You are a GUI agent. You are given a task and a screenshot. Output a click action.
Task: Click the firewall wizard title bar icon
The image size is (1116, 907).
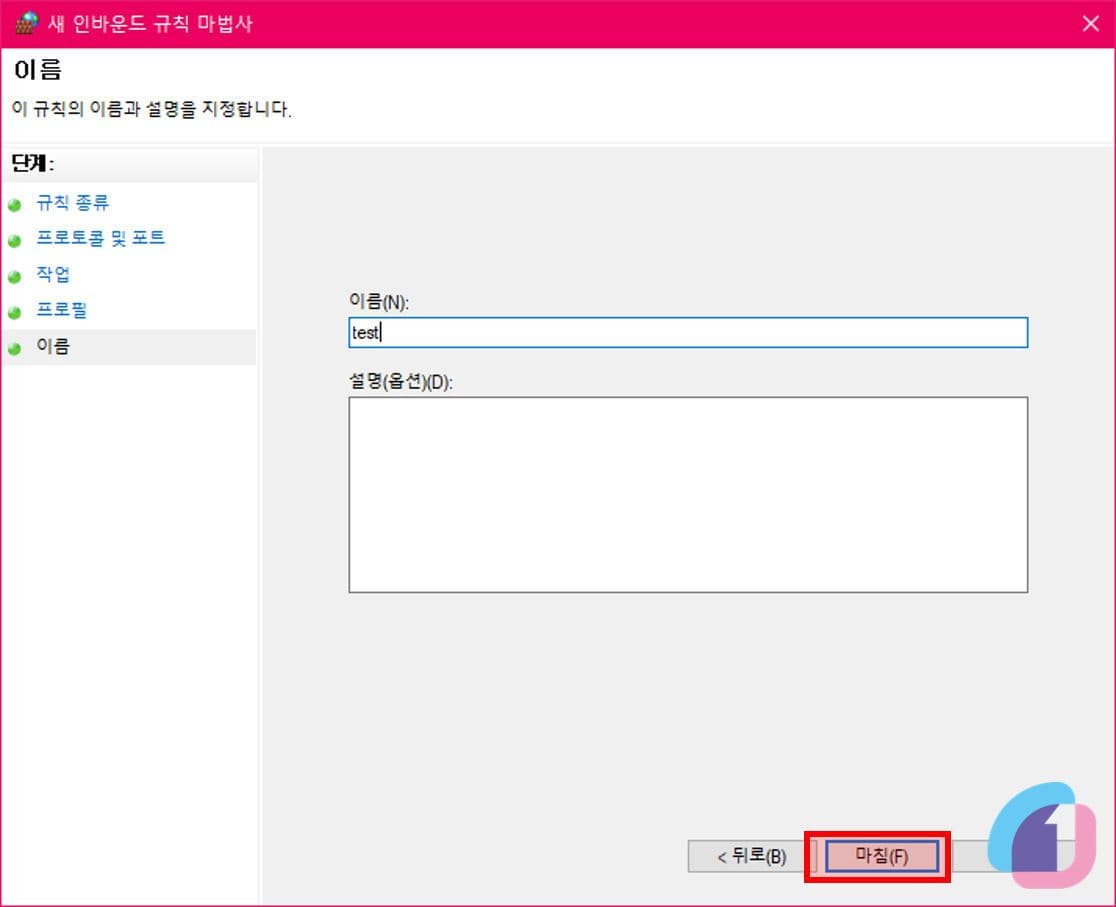[x=26, y=23]
